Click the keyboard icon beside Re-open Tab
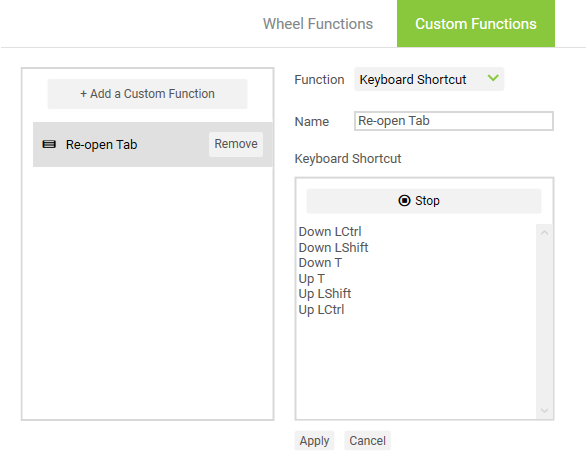This screenshot has height=461, width=586. click(49, 144)
